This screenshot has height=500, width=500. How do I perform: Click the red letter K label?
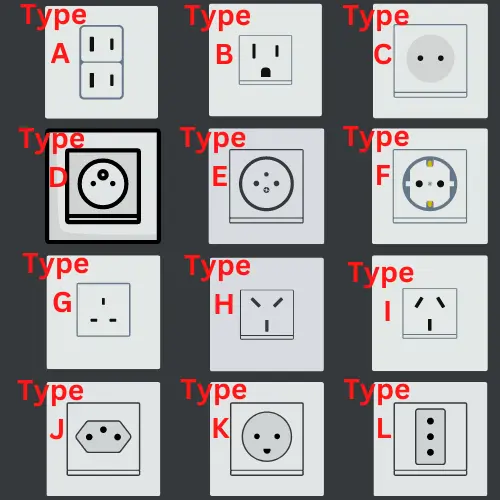[221, 428]
